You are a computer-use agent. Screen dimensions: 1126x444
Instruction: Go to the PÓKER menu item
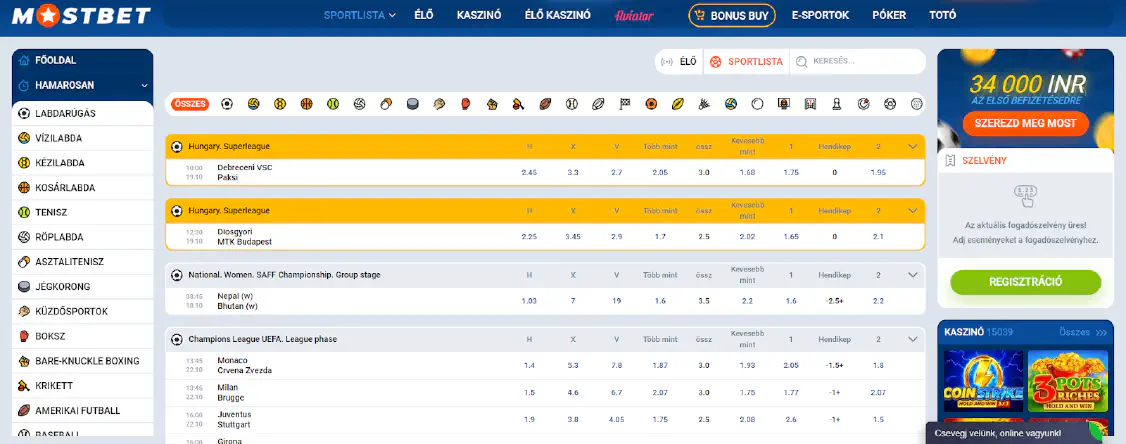point(889,15)
